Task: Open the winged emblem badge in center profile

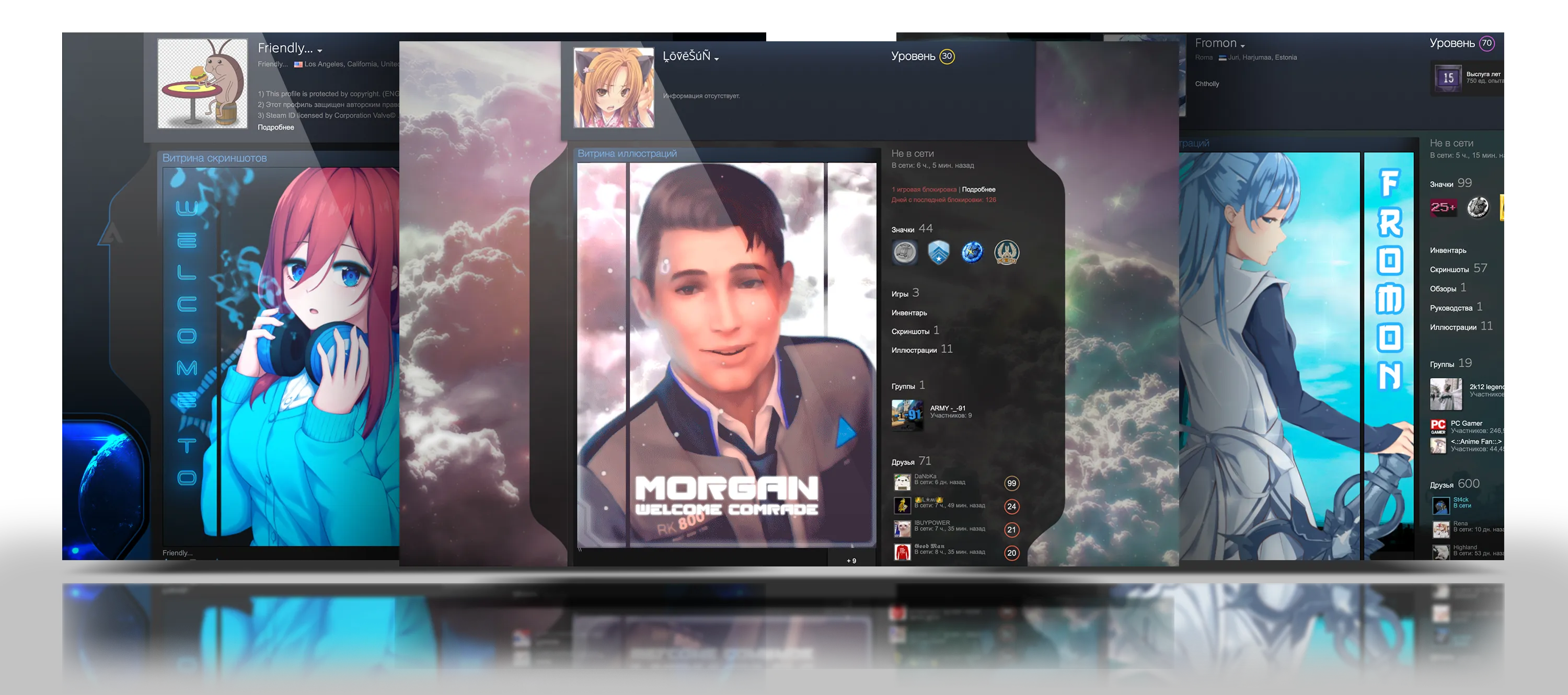Action: pos(1006,252)
